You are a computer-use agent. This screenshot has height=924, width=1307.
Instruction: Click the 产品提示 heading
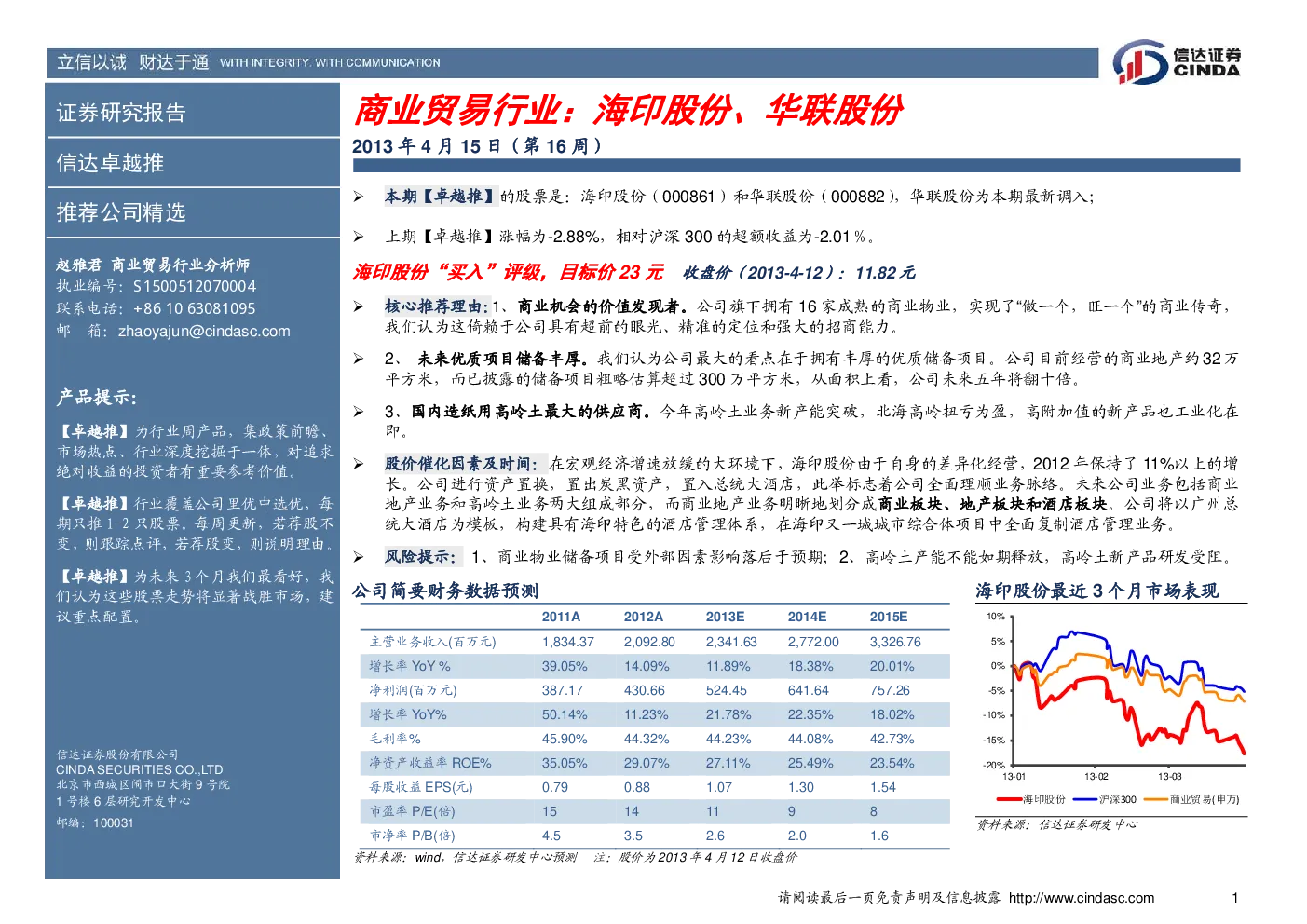96,398
